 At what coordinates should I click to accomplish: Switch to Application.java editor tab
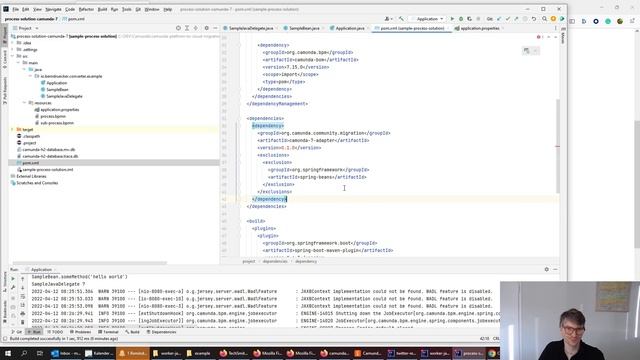tap(349, 28)
